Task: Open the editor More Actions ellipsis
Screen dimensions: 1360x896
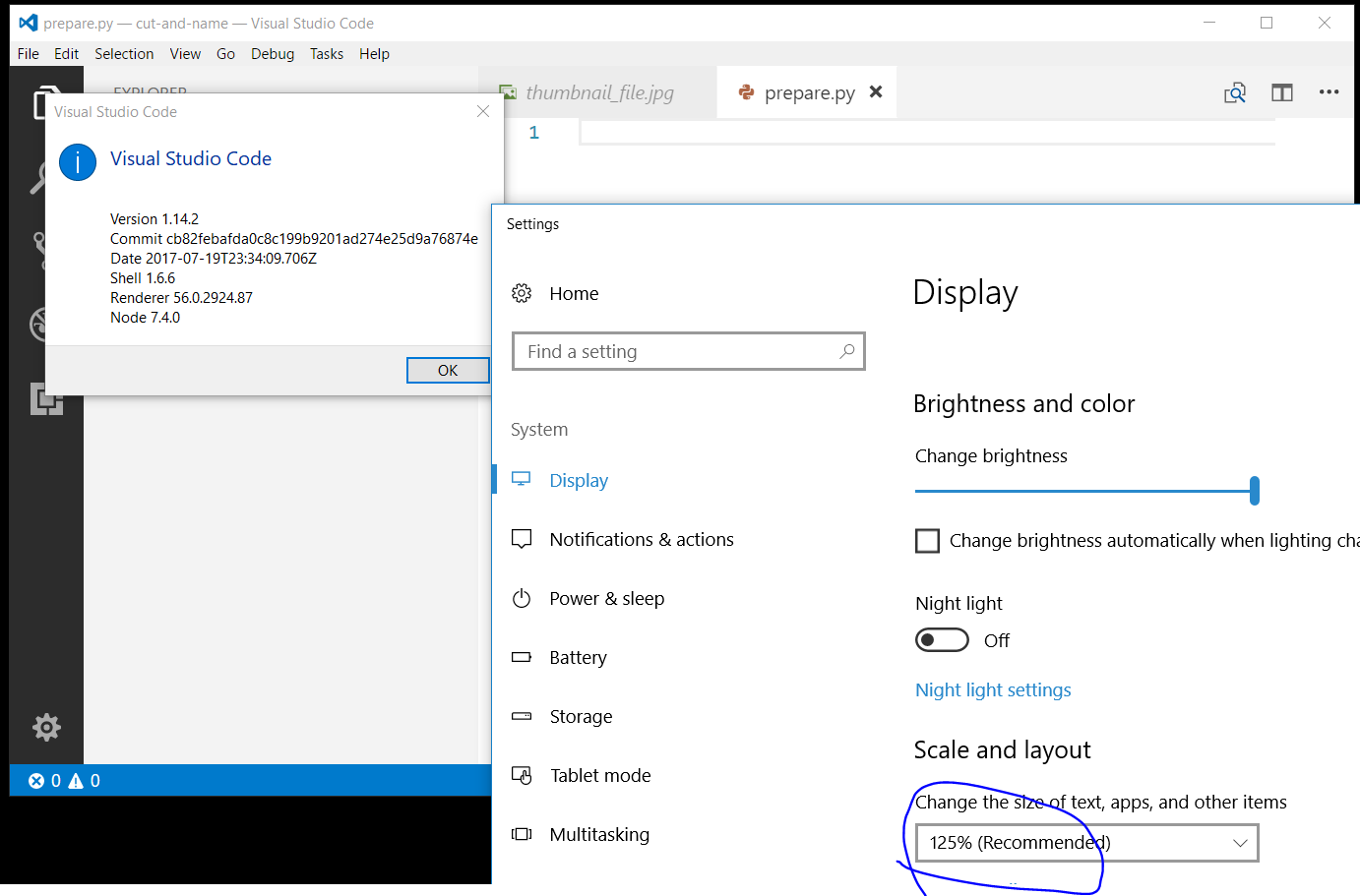Action: (x=1329, y=92)
